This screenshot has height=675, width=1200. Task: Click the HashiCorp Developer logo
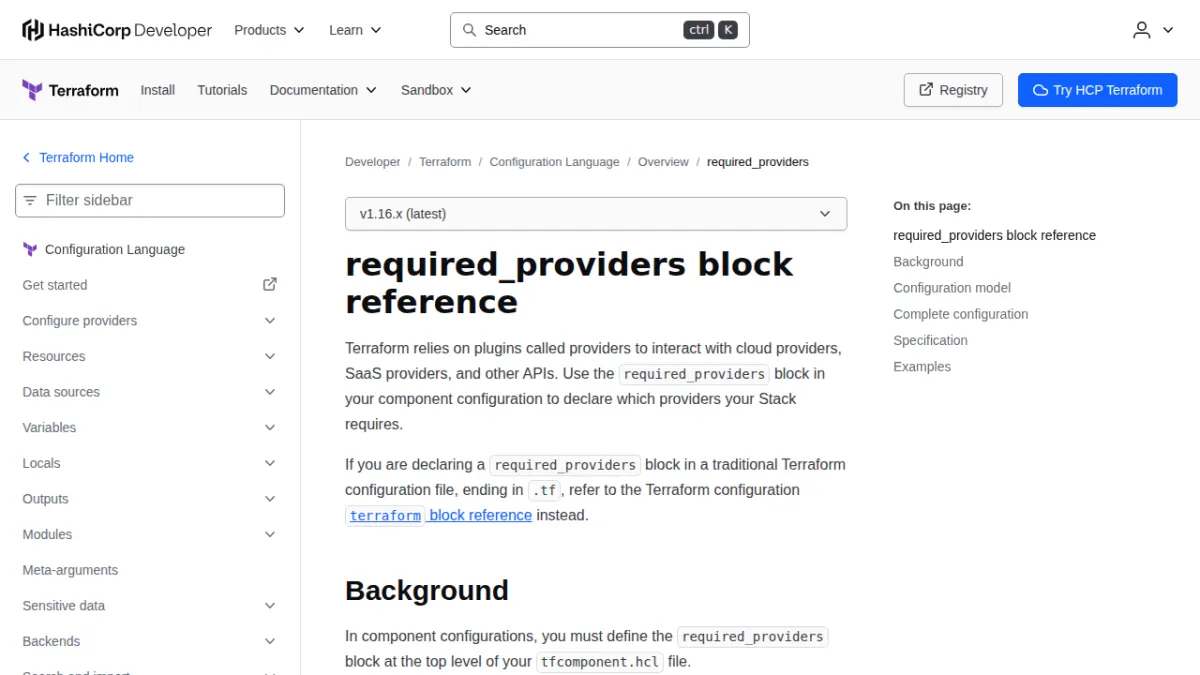pos(117,30)
